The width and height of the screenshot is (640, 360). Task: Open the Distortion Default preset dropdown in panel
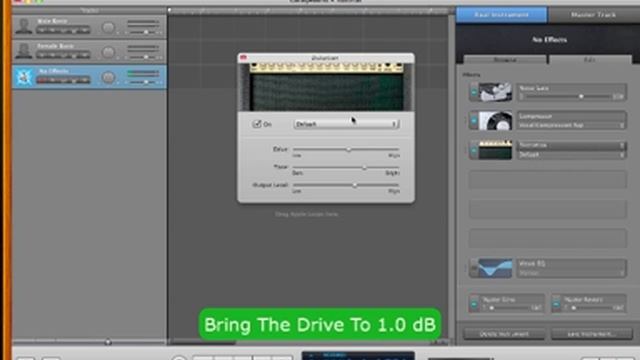(571, 155)
